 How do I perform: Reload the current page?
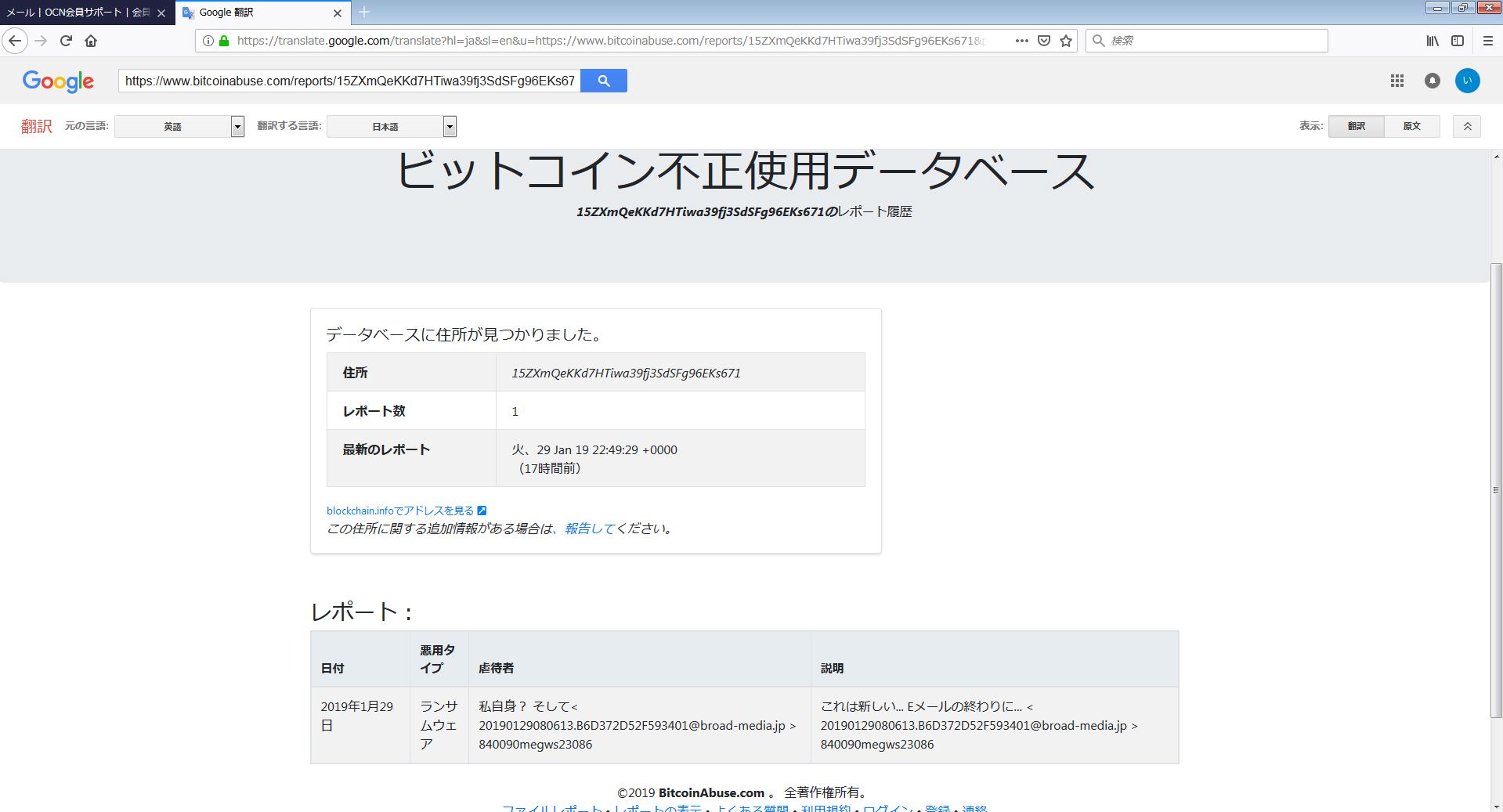(67, 41)
